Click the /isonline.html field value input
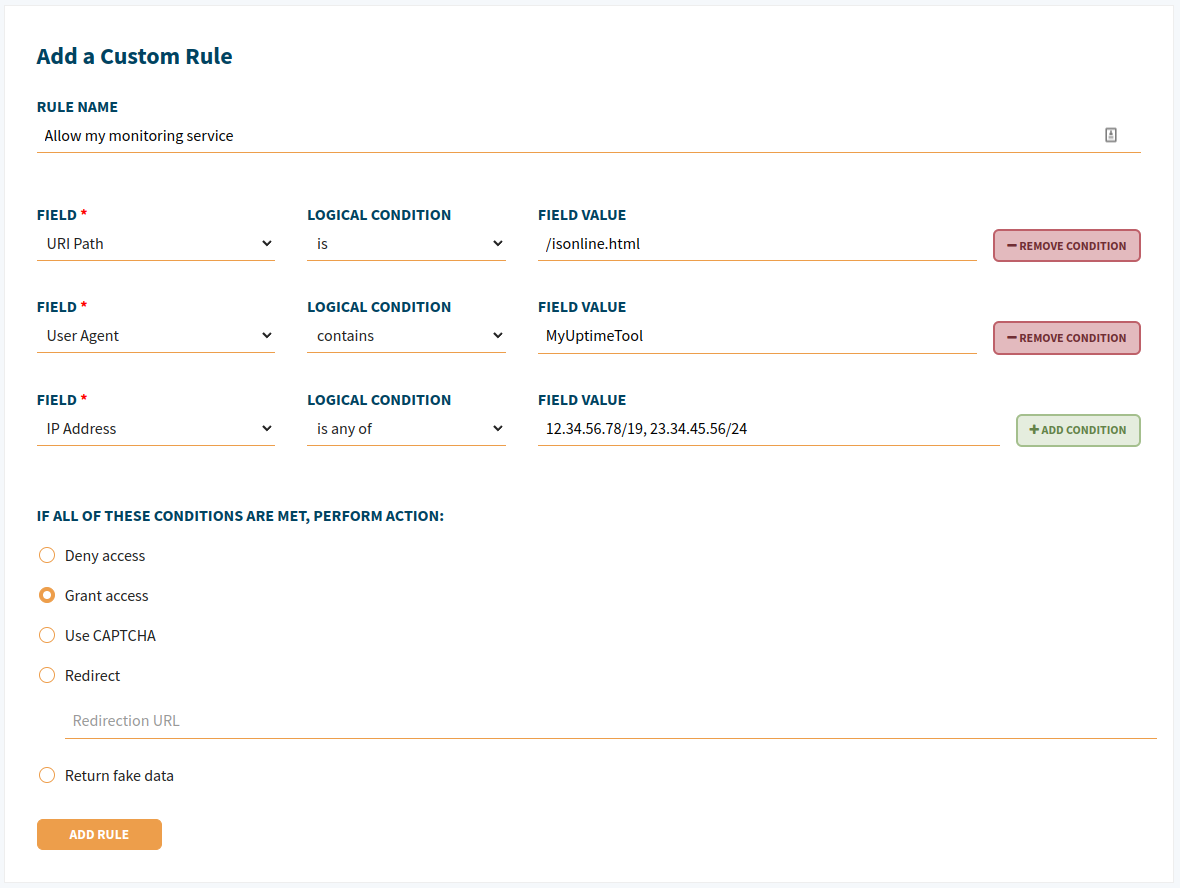 tap(757, 244)
